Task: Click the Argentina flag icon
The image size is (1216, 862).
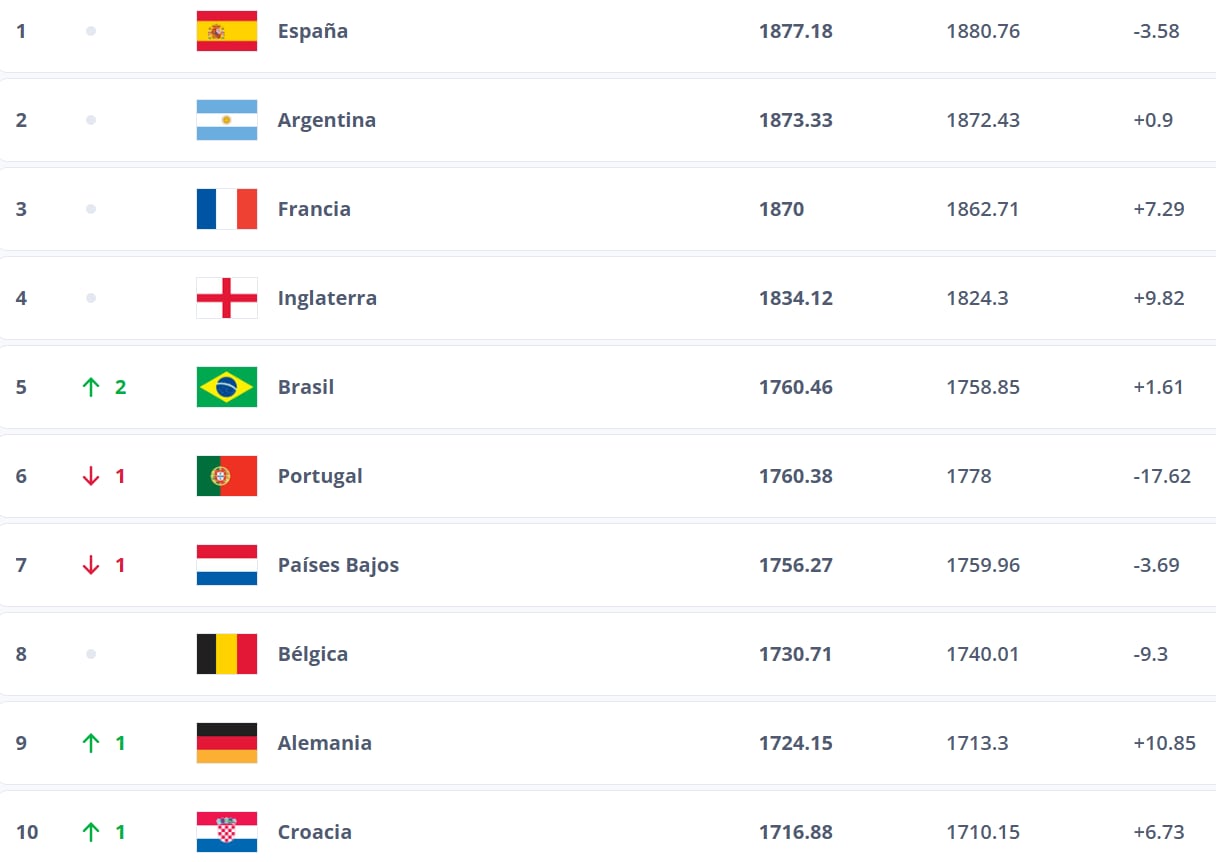Action: 227,120
